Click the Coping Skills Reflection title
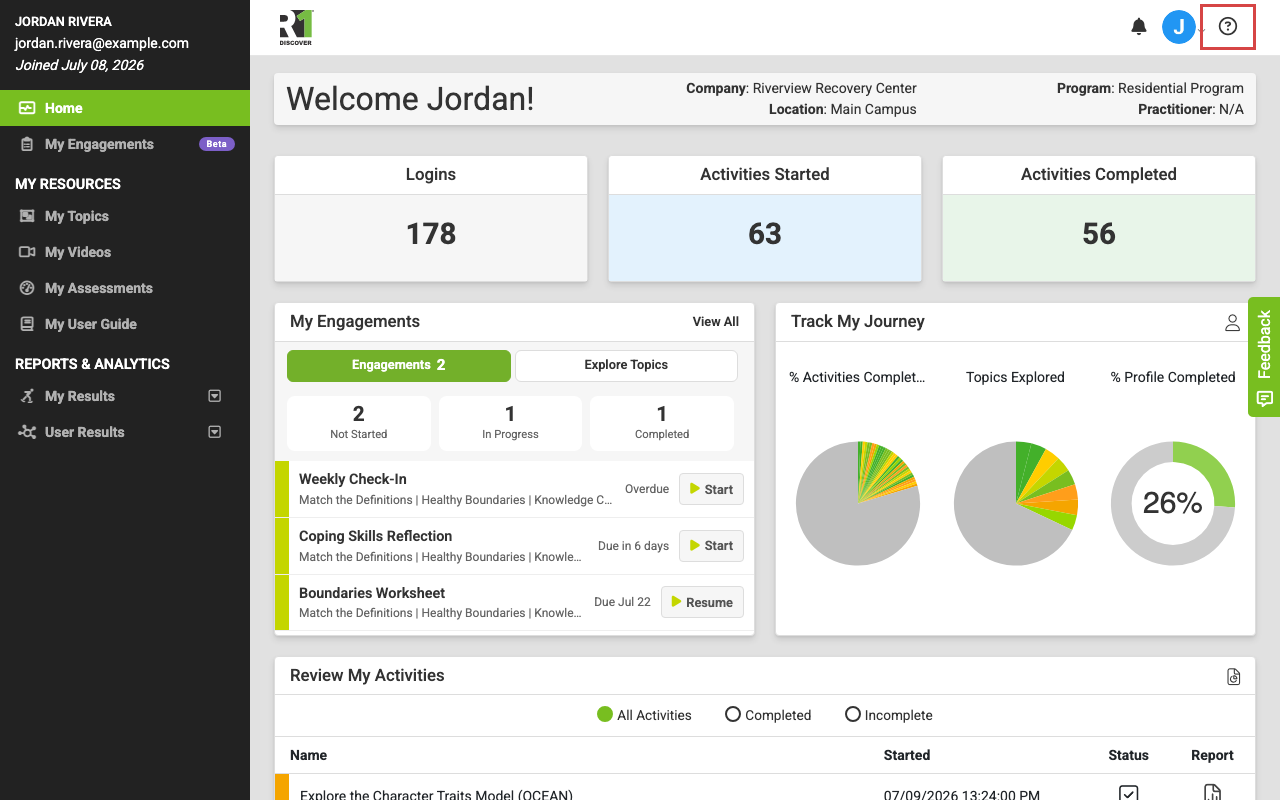The width and height of the screenshot is (1280, 800). click(375, 536)
